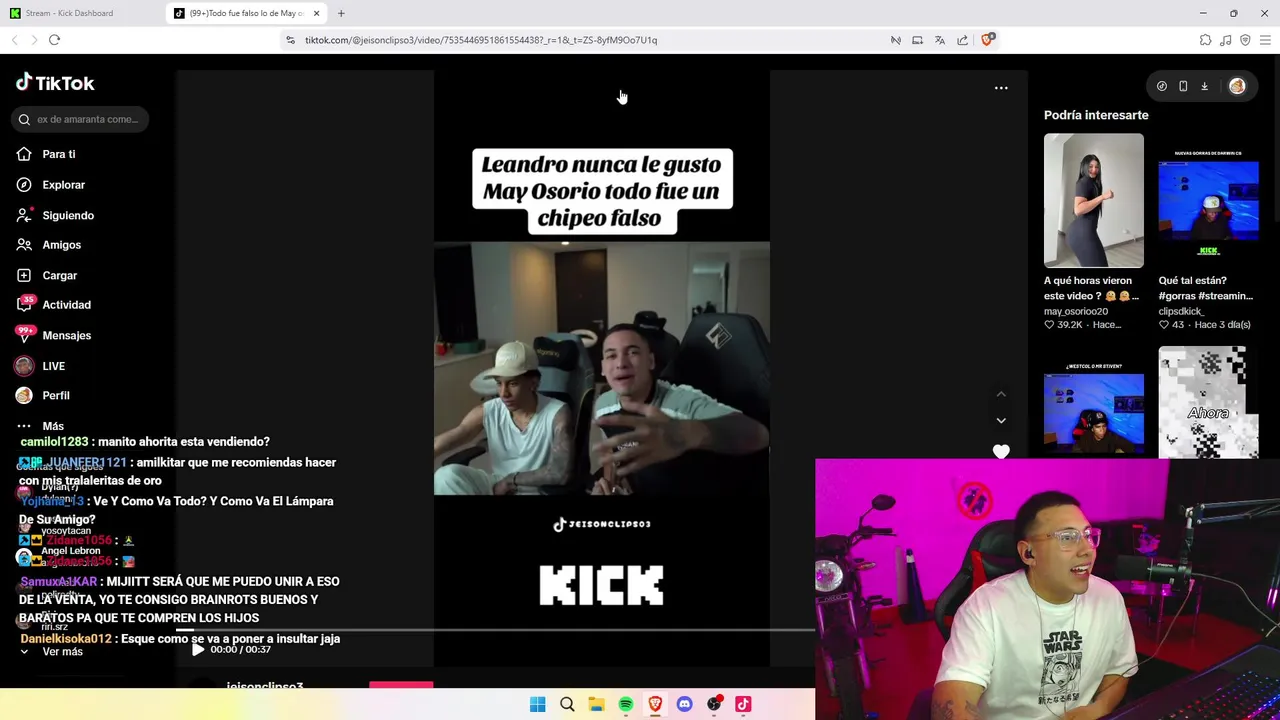
Task: Click the TikTok search field
Action: point(82,119)
